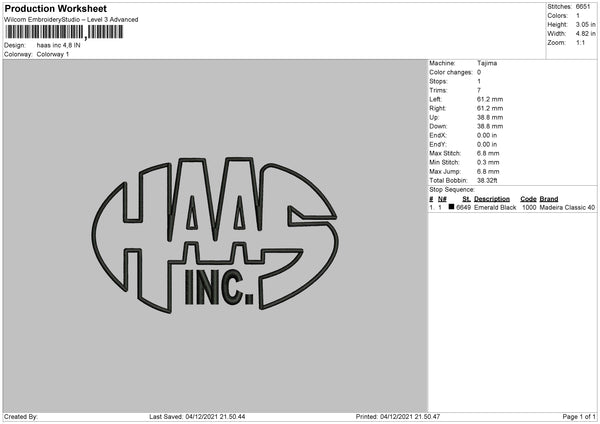This screenshot has width=600, height=424.
Task: Select the Color changes value 0
Action: pyautogui.click(x=479, y=72)
